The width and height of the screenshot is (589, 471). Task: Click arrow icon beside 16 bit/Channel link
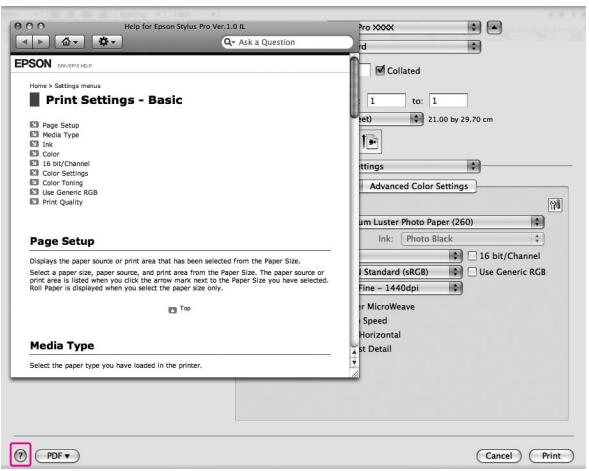pos(34,163)
